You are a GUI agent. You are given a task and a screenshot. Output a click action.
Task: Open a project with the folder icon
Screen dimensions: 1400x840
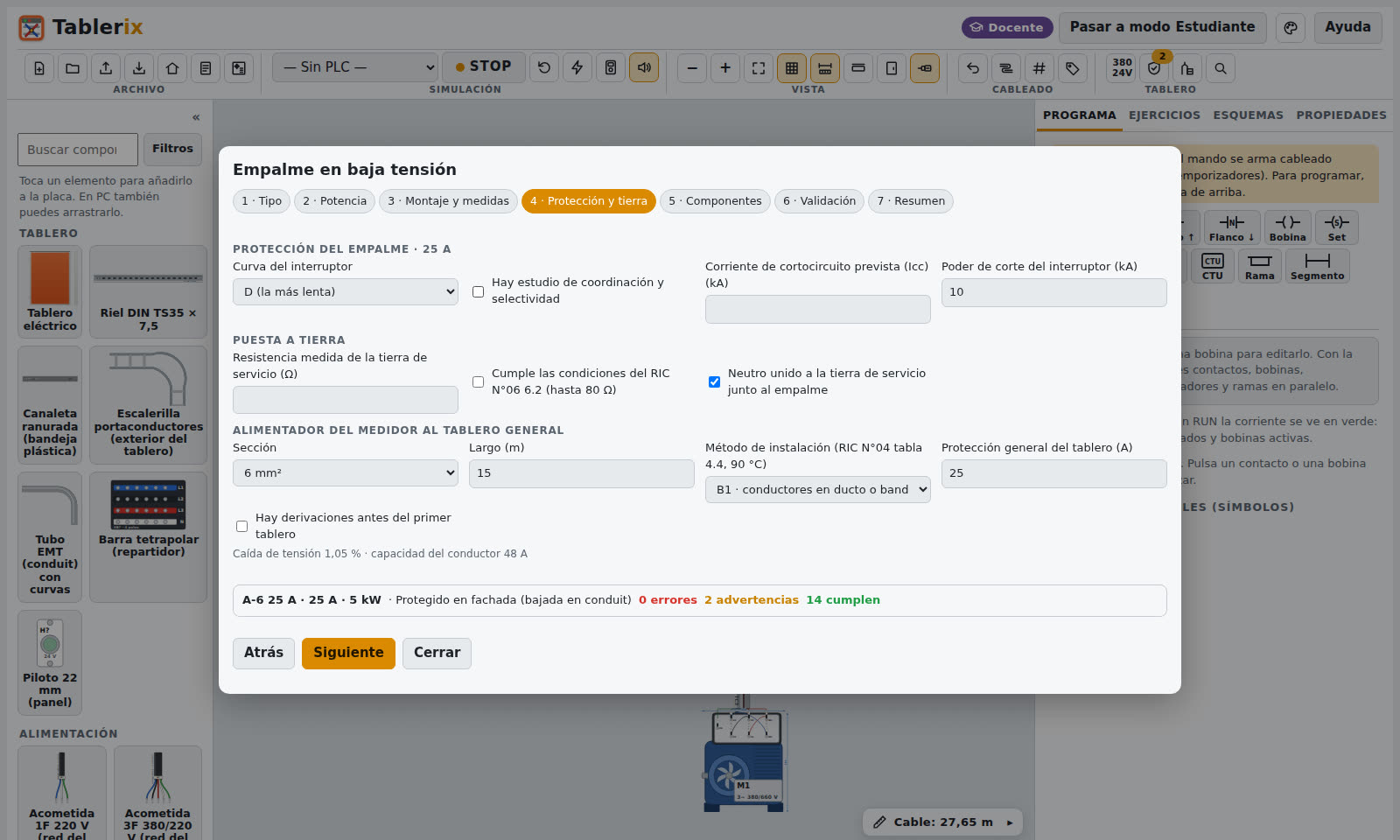[x=73, y=68]
